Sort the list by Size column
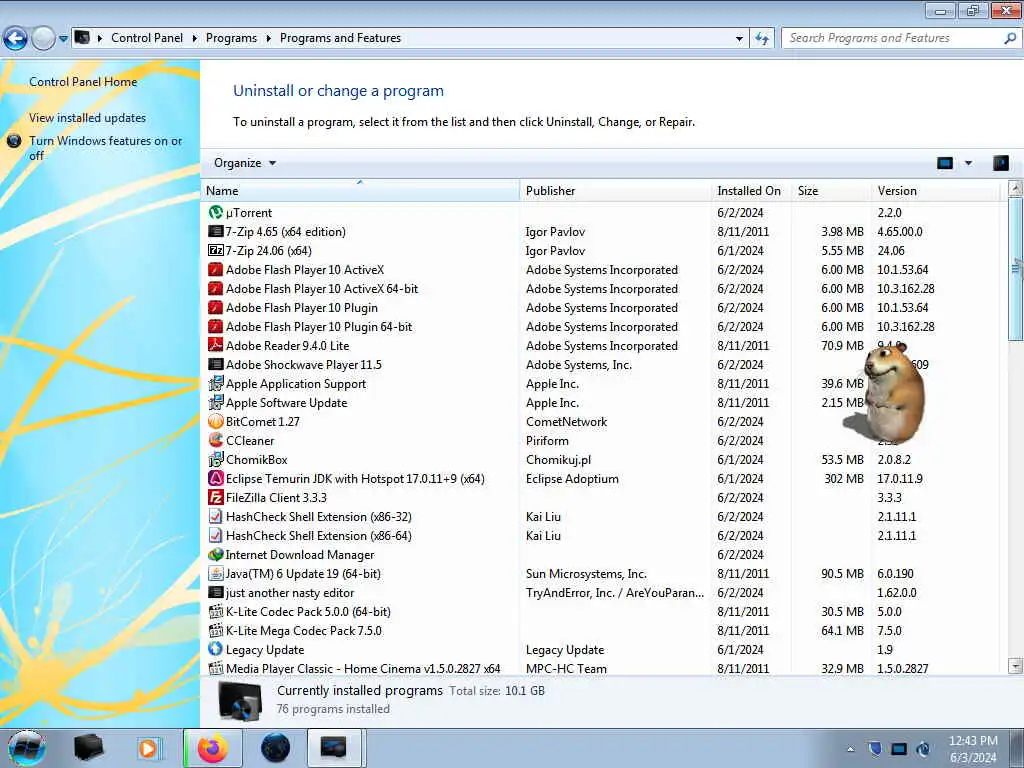Image resolution: width=1024 pixels, height=768 pixels. pos(830,191)
